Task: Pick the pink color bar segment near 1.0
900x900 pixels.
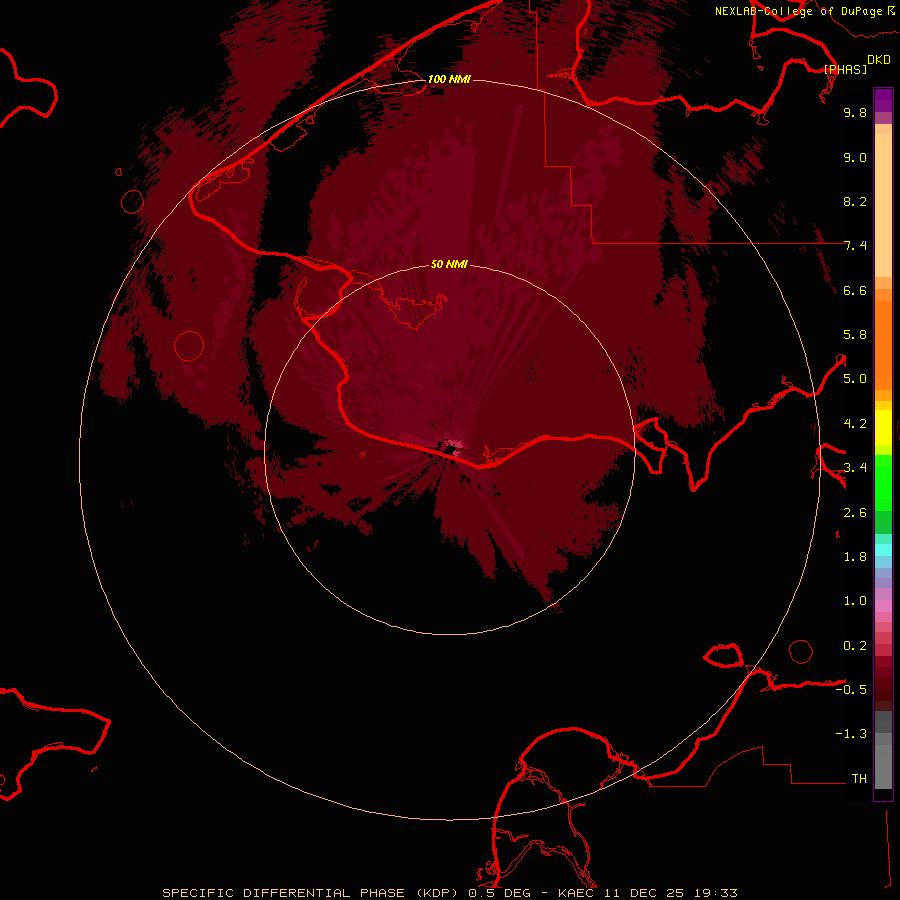Action: 883,606
